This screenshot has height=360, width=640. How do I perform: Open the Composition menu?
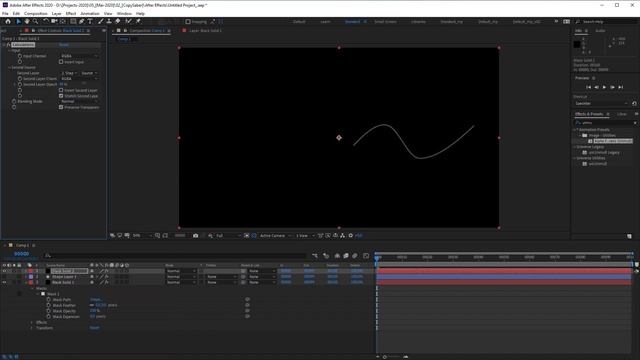click(x=36, y=13)
